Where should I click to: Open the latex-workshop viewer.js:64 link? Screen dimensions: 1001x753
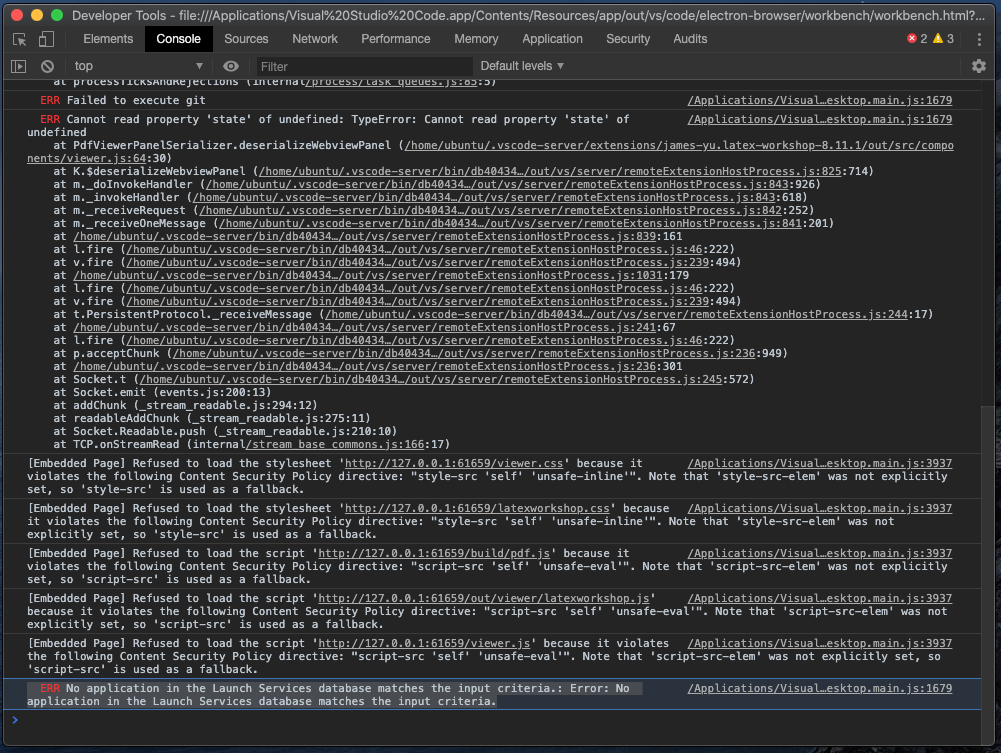pyautogui.click(x=679, y=145)
